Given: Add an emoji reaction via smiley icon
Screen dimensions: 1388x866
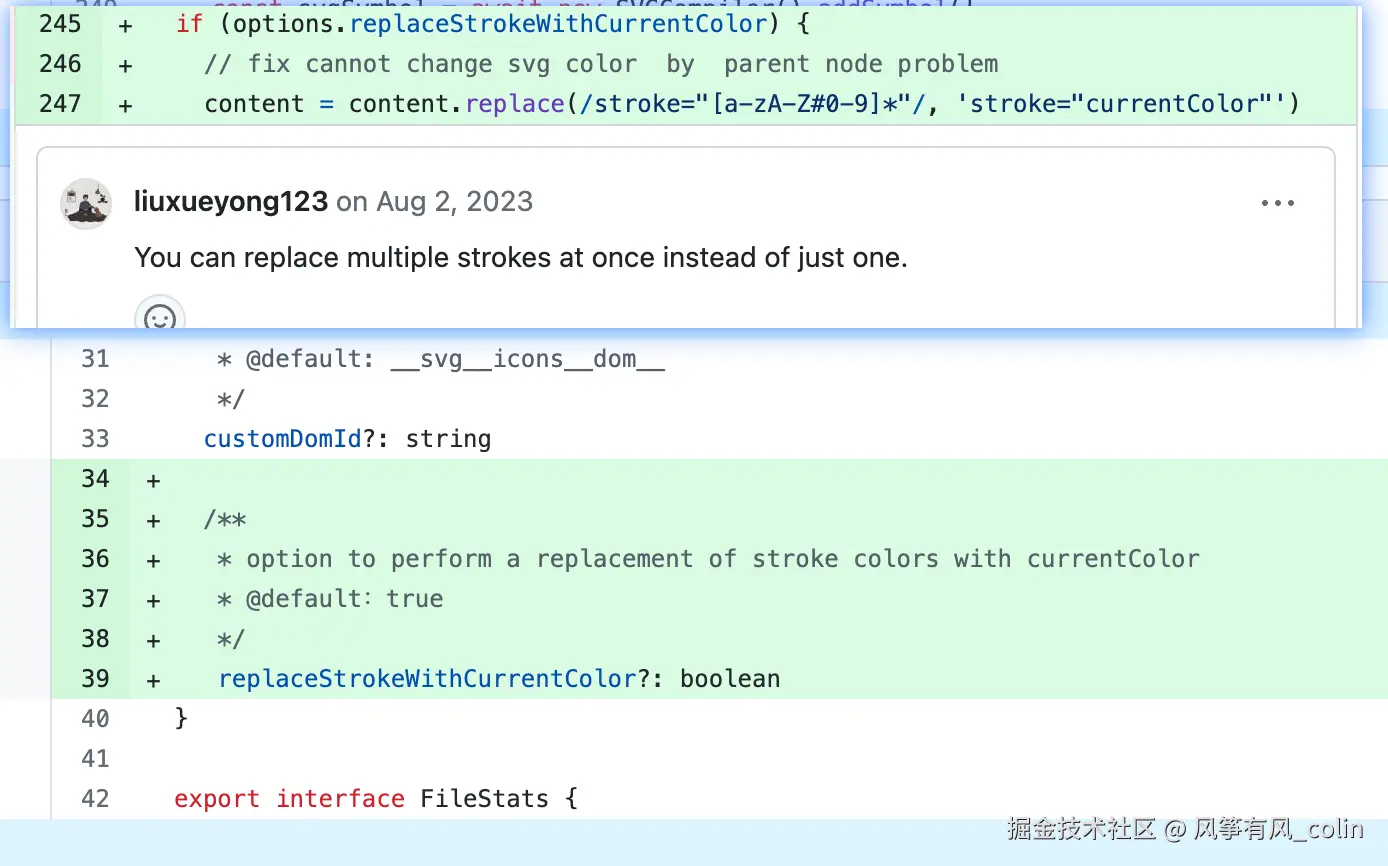Looking at the screenshot, I should pos(160,318).
